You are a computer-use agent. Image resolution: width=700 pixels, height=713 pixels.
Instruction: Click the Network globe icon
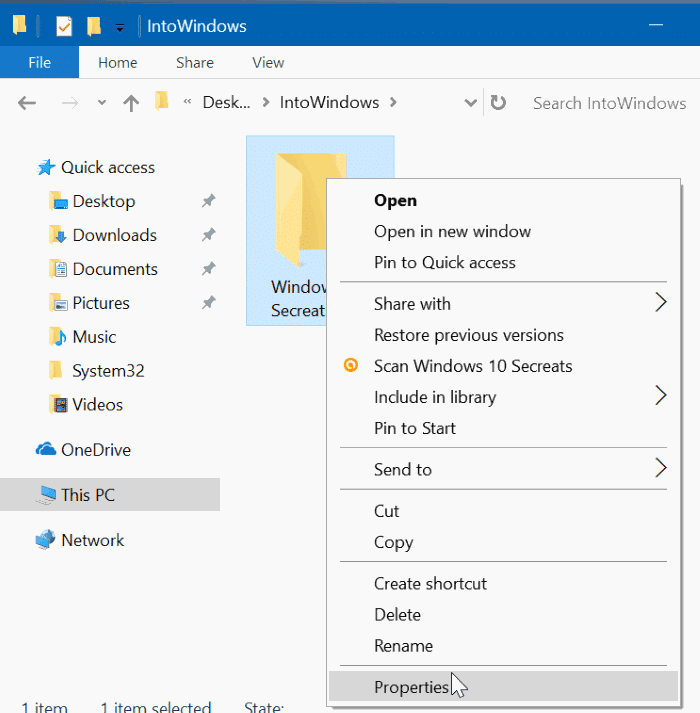point(45,540)
